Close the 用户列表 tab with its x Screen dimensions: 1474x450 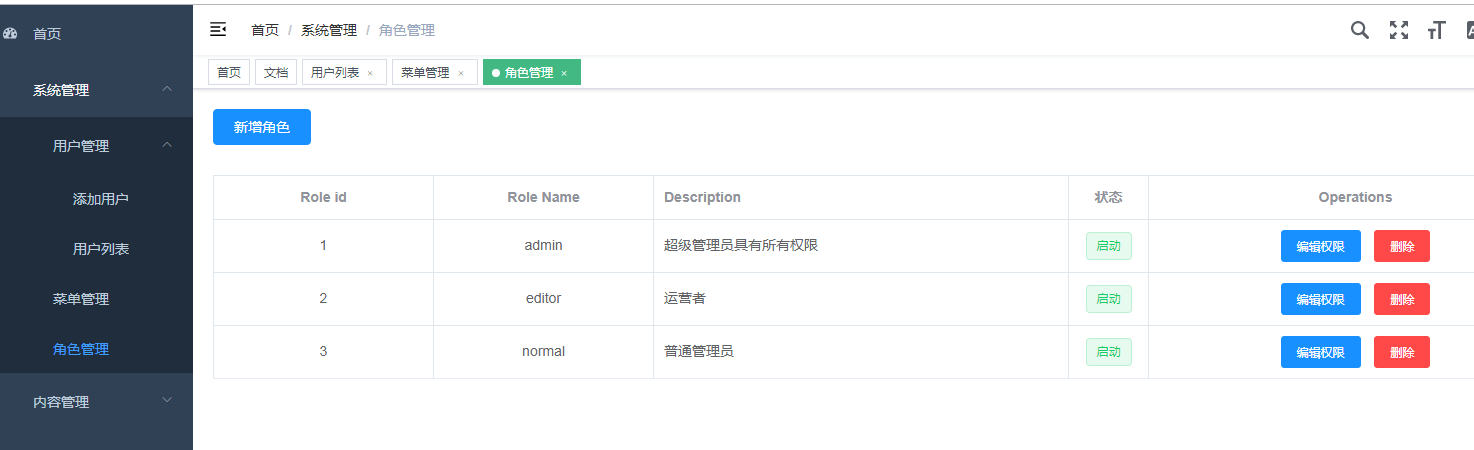coord(370,73)
